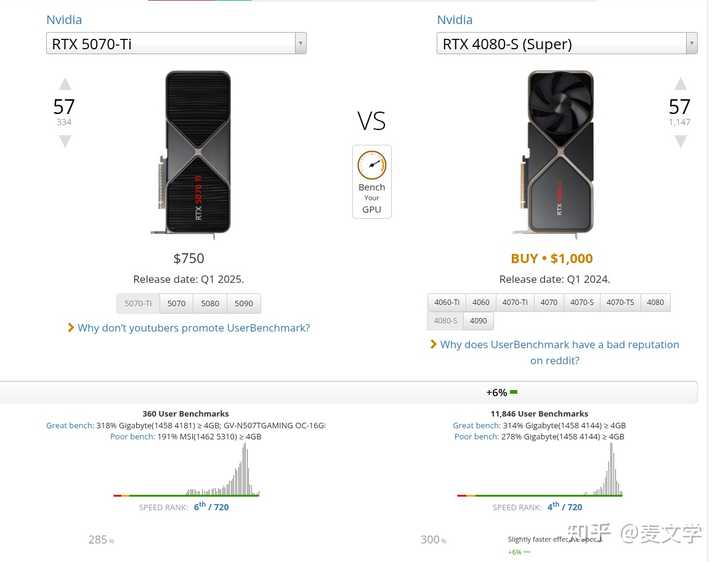This screenshot has height=562, width=720.
Task: Open the RTX 4080-S (Super) model dropdown
Action: point(567,44)
